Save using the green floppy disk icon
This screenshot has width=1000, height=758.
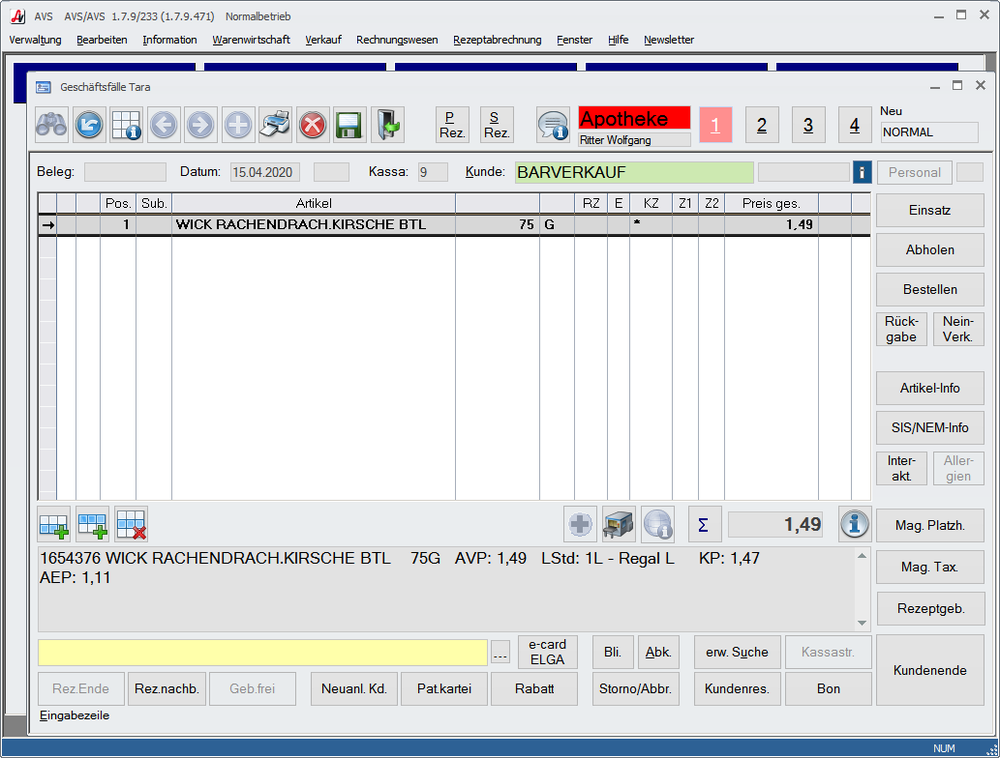(x=349, y=125)
